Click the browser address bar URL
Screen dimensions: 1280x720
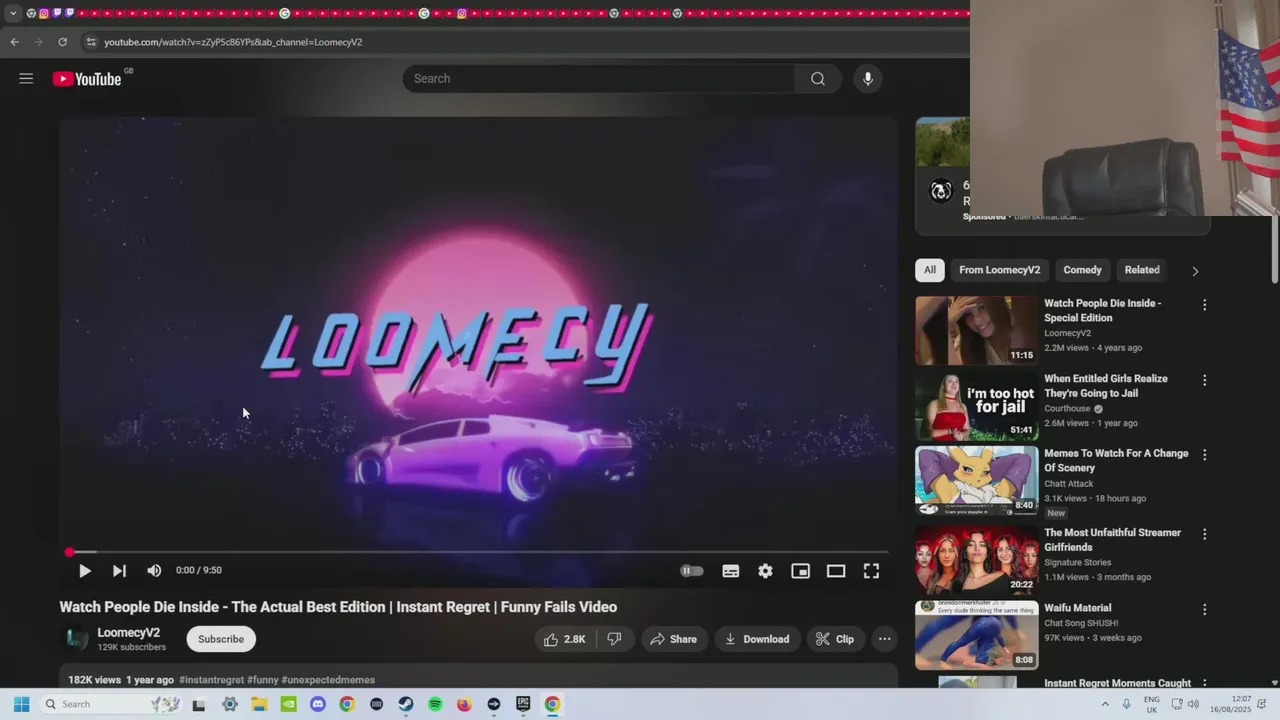(233, 42)
